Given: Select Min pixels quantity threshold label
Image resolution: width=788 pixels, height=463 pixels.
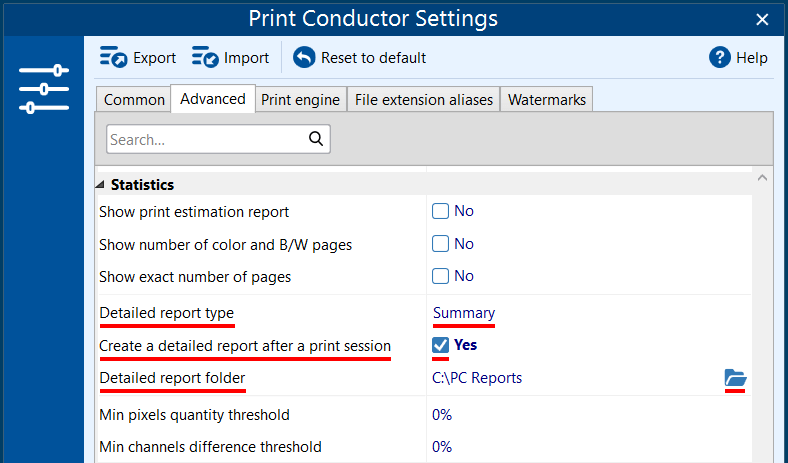Looking at the screenshot, I should [194, 415].
